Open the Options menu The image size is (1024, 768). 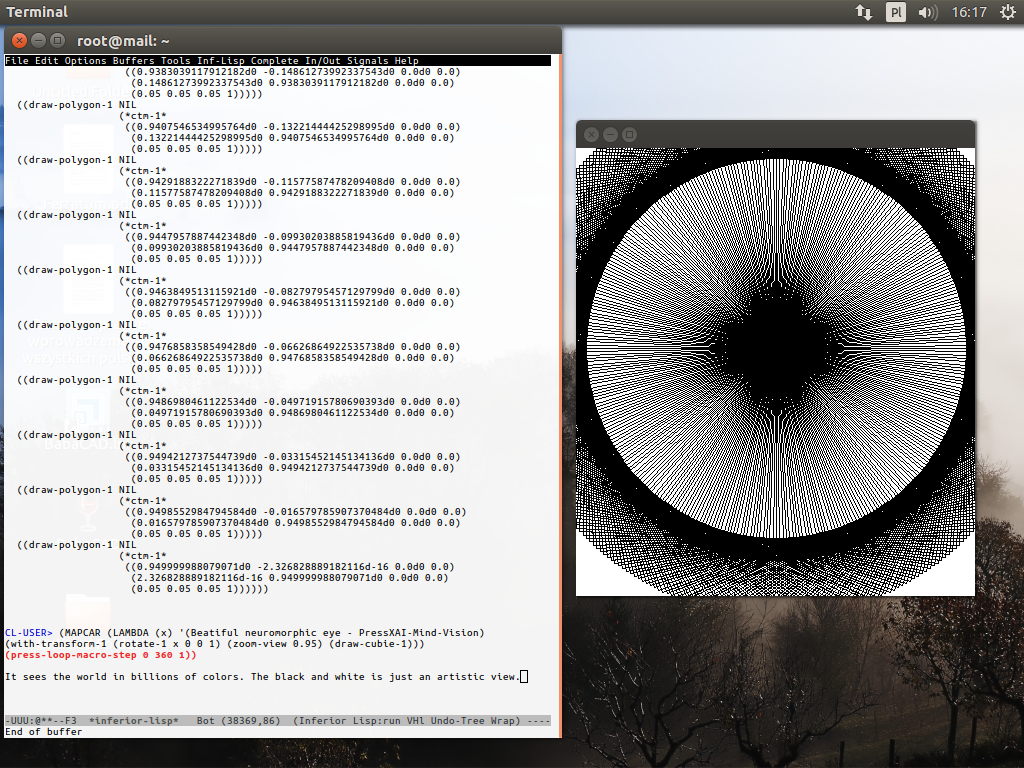click(86, 61)
